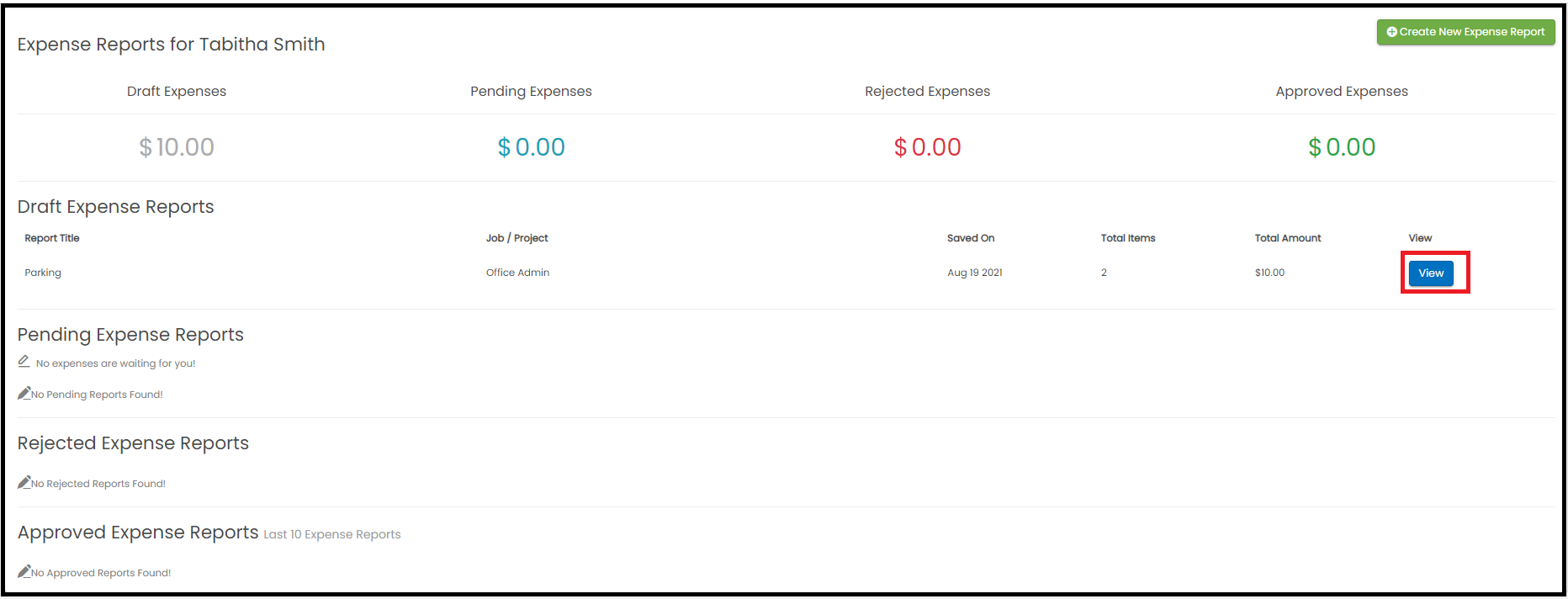The image size is (1568, 599).
Task: Click the pencil icon by No Pending Reports Found
Action: click(x=24, y=393)
